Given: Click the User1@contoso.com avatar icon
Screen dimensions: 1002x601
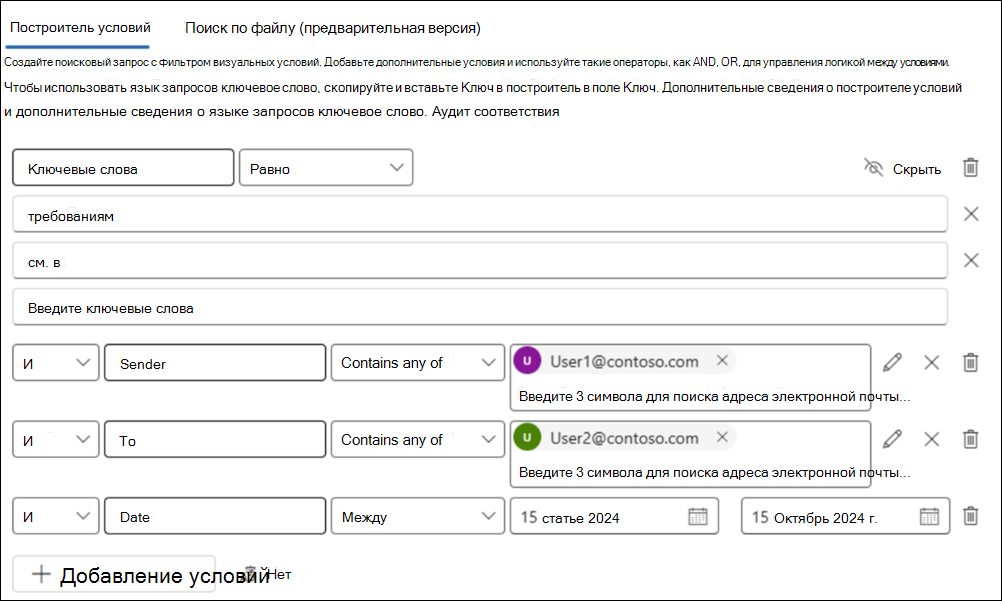Looking at the screenshot, I should (x=527, y=361).
